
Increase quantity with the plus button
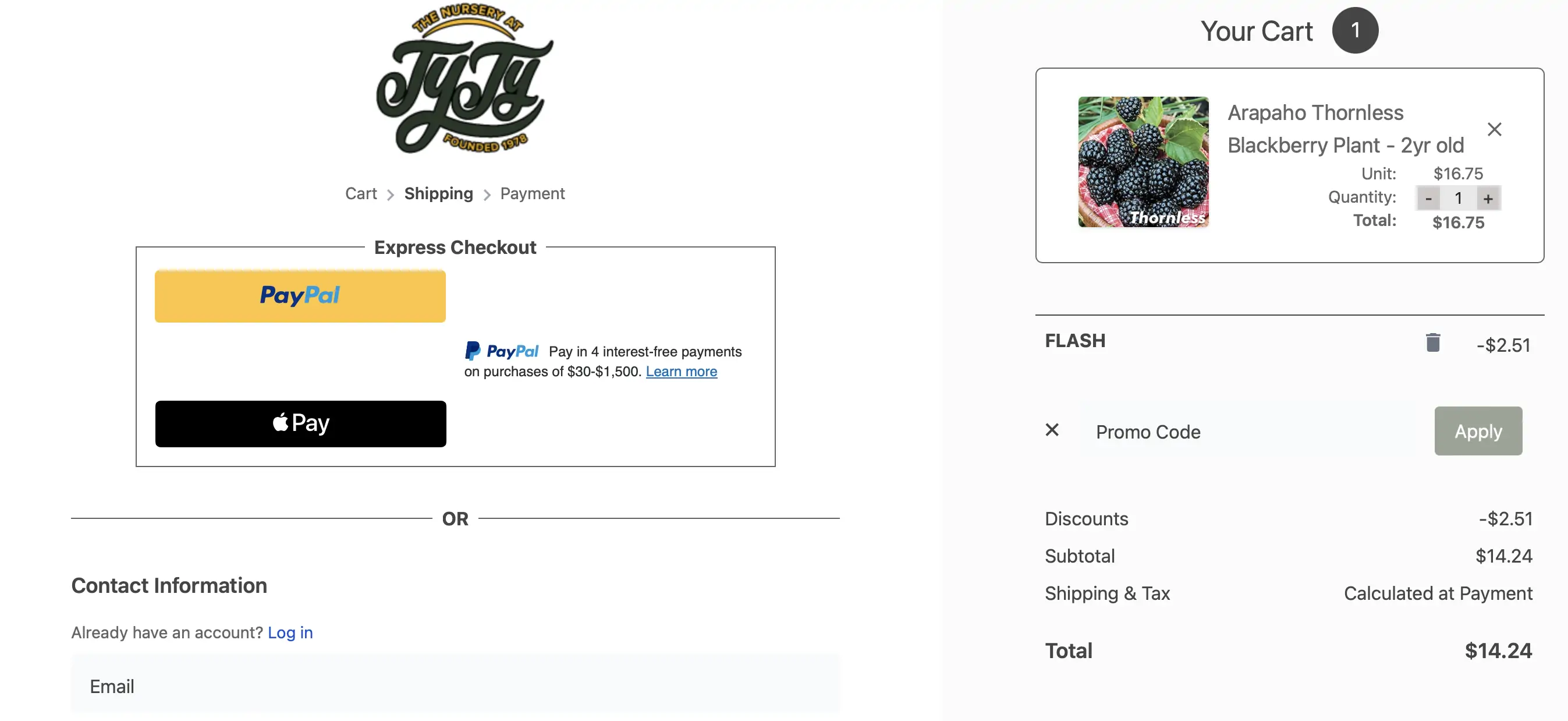pos(1488,199)
